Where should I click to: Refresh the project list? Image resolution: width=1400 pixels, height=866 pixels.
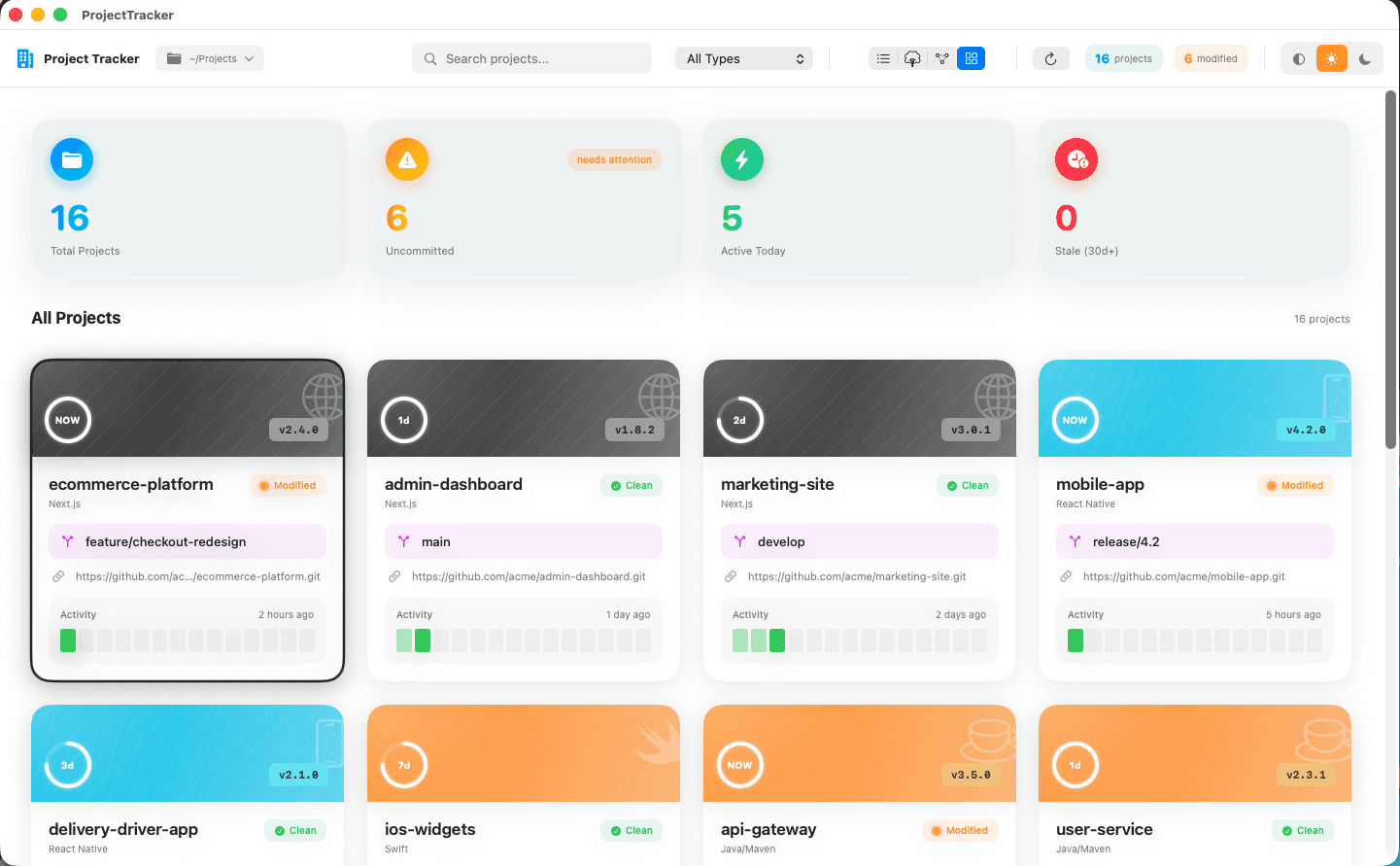click(1050, 58)
